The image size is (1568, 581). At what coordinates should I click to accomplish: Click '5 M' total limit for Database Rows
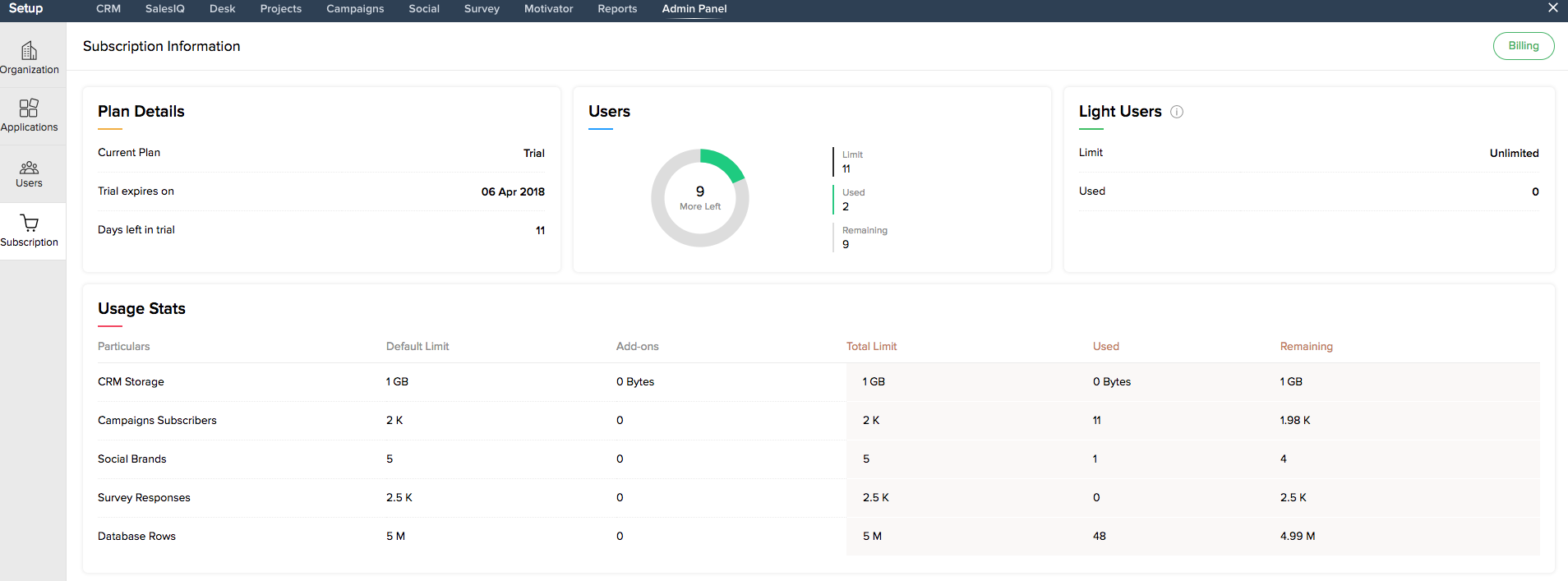point(872,537)
